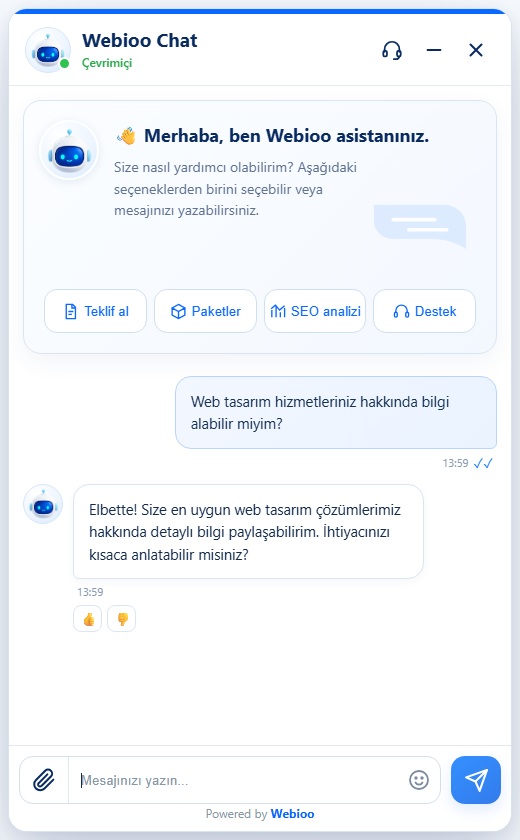
Task: Click the bot reply starting with Elbette
Action: pos(248,531)
